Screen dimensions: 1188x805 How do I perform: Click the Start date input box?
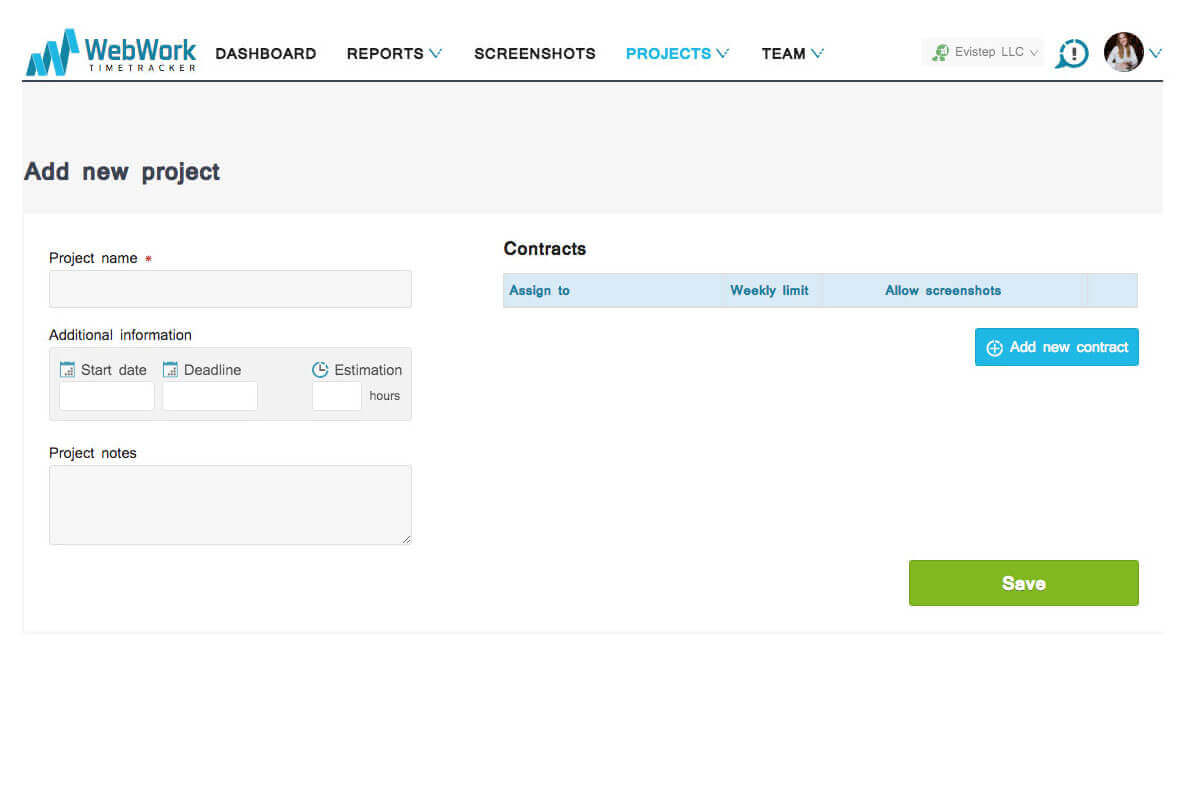coord(107,396)
